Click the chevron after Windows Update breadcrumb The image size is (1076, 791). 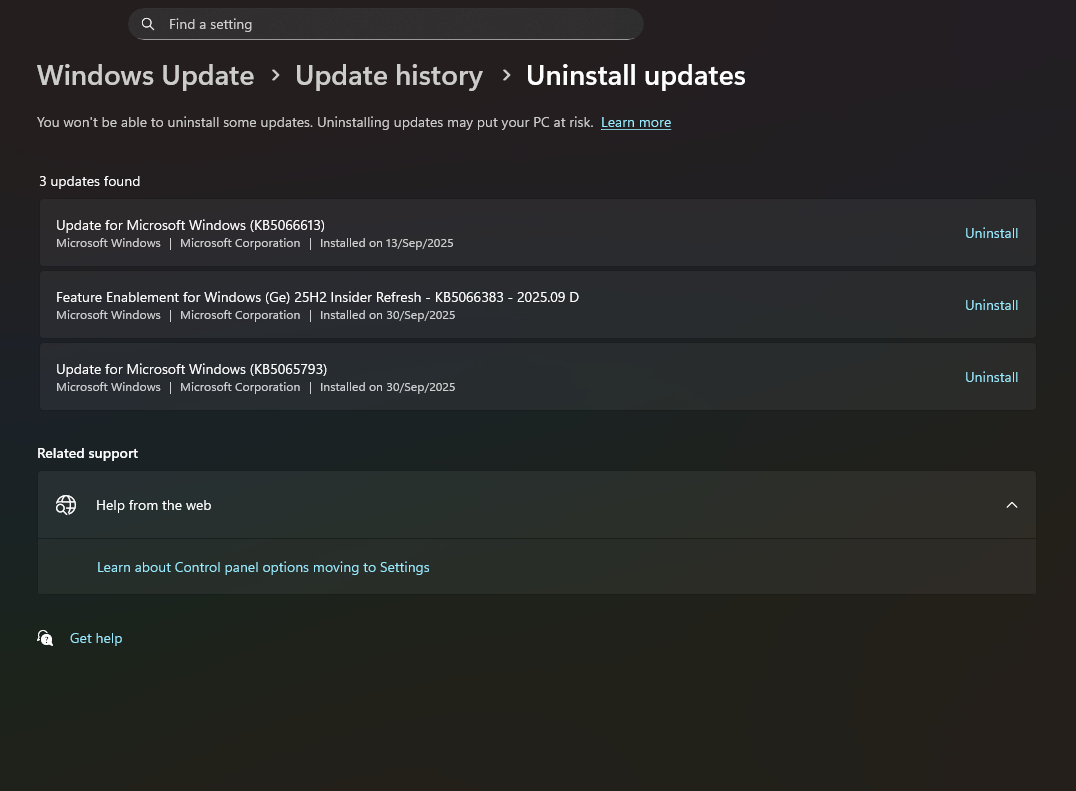tap(275, 75)
